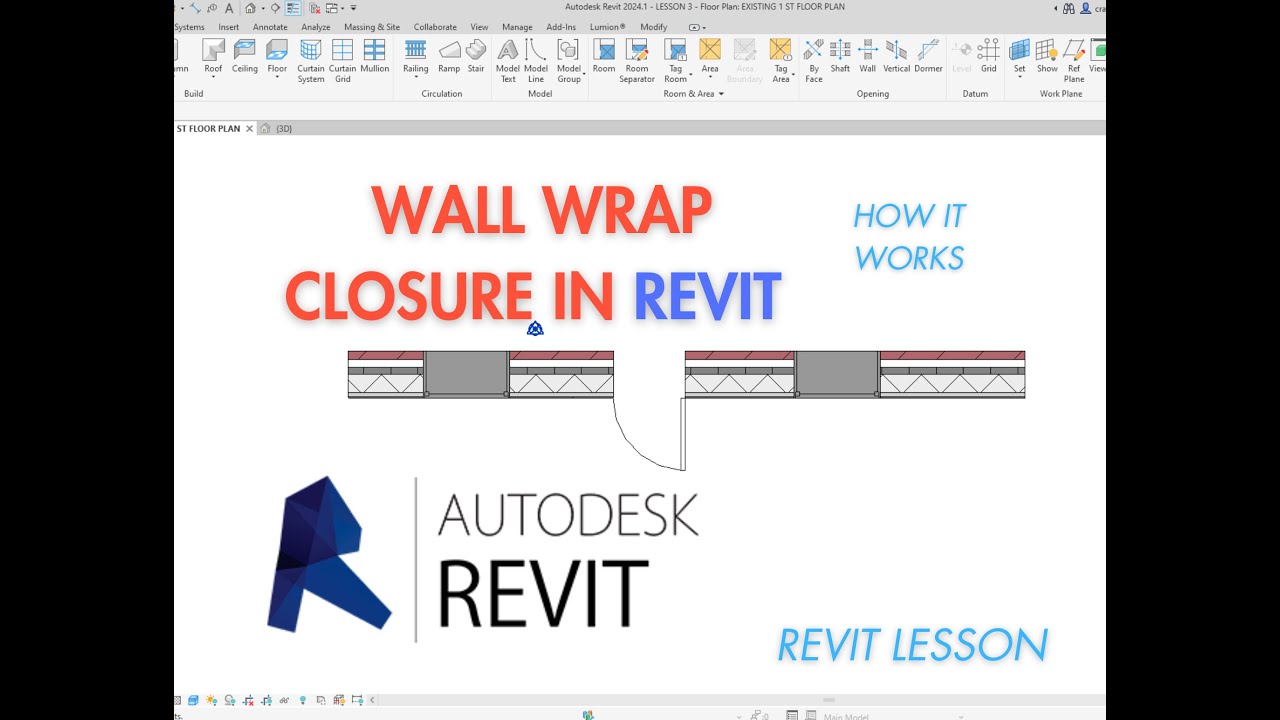Click the horizontal scrollbar thumb below the view

coord(829,700)
